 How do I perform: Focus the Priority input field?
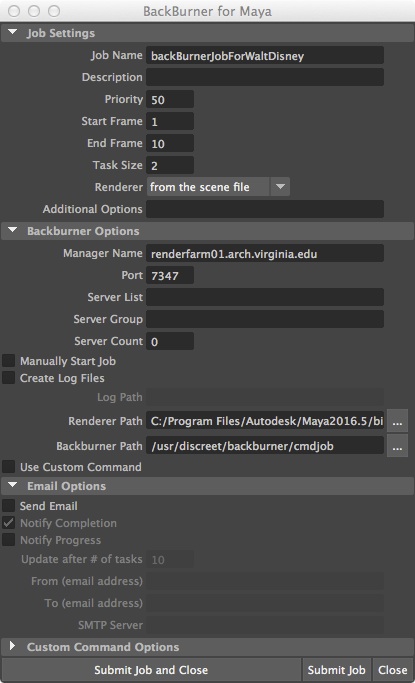[x=170, y=99]
